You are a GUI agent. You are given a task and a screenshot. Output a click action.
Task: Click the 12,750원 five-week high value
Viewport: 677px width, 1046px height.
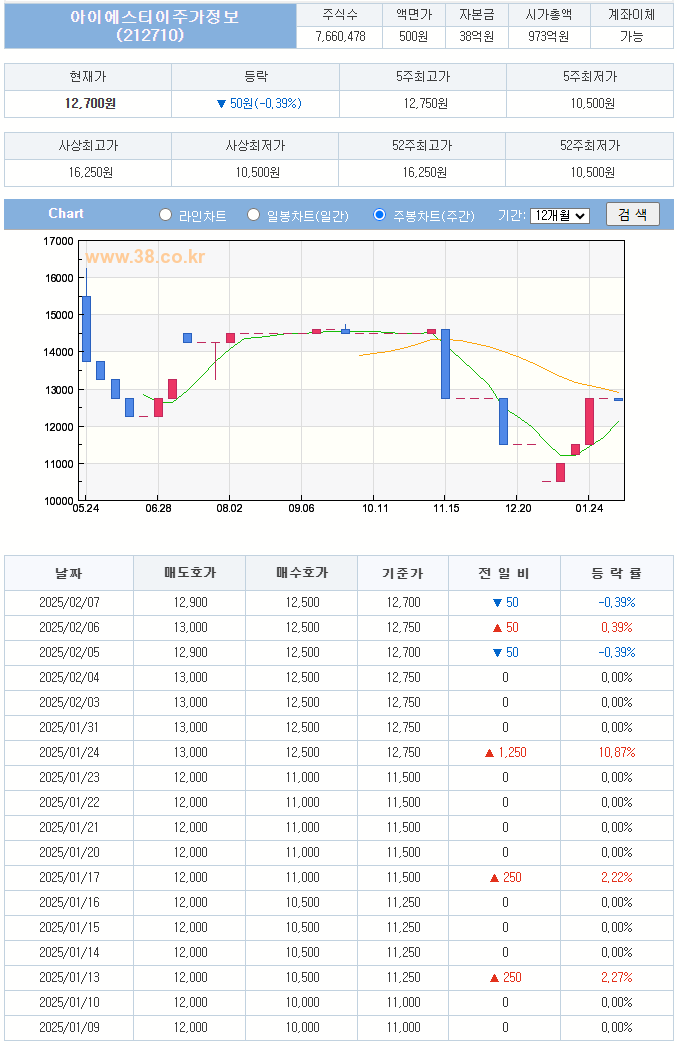426,103
